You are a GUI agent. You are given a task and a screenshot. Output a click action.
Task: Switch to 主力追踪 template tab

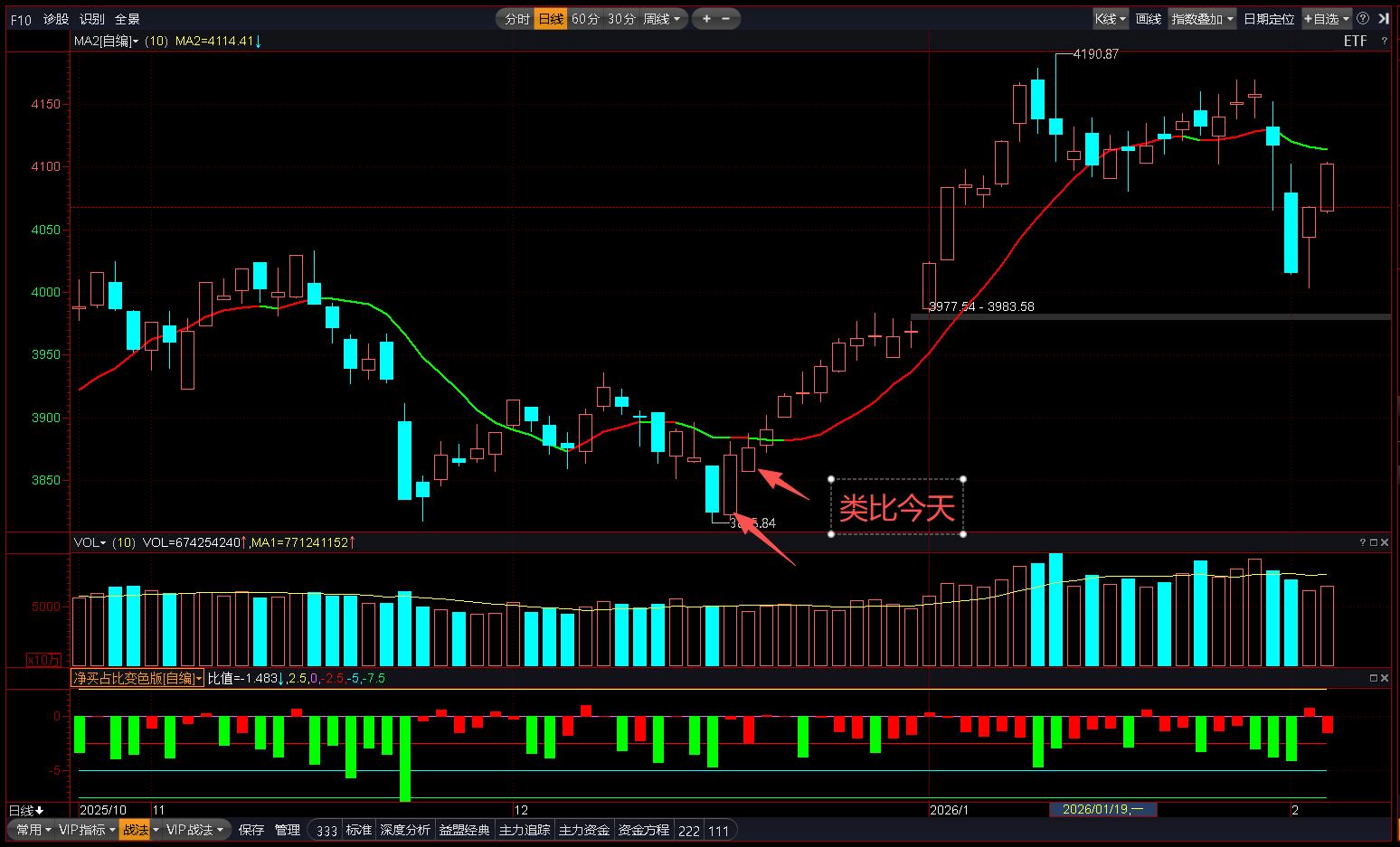point(525,830)
